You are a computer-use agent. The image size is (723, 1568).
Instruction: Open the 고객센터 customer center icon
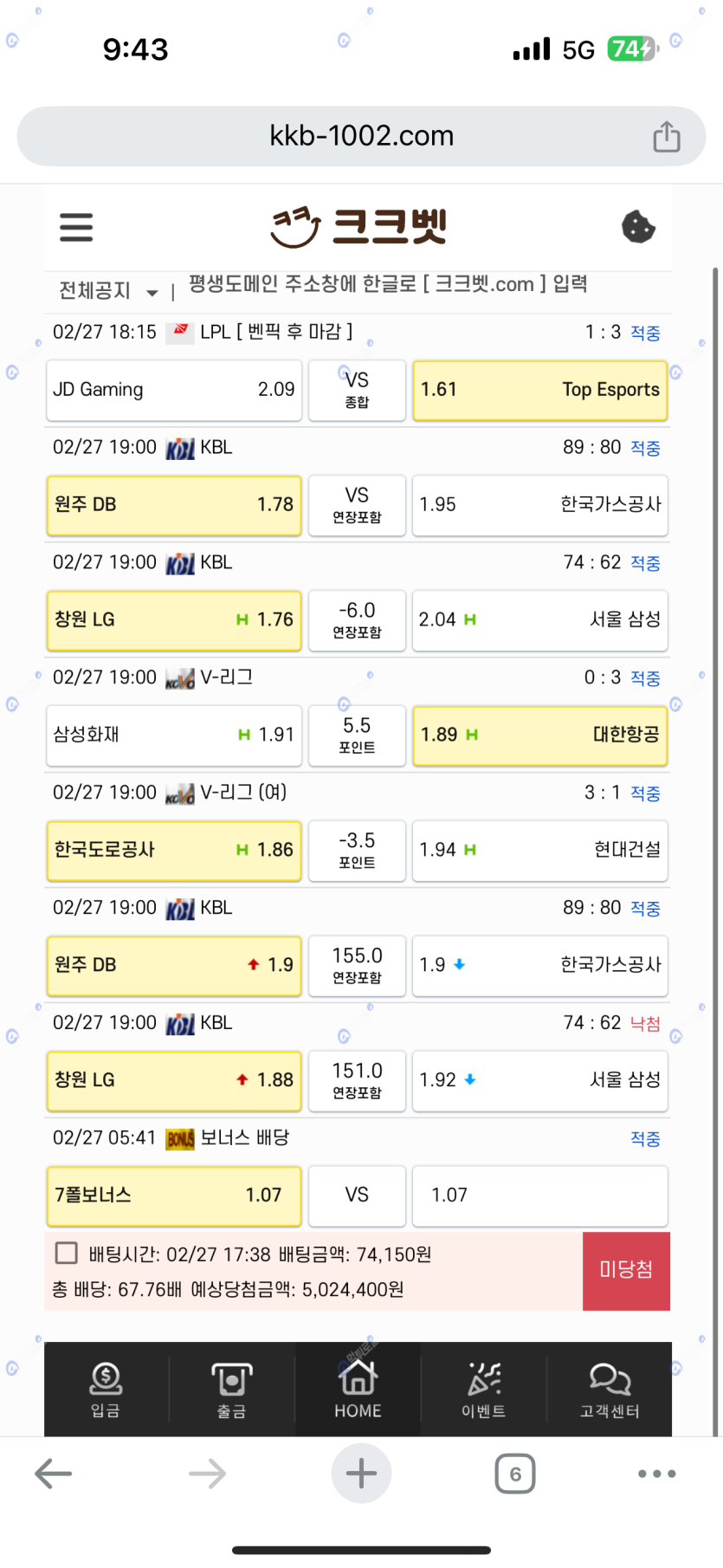(610, 1389)
